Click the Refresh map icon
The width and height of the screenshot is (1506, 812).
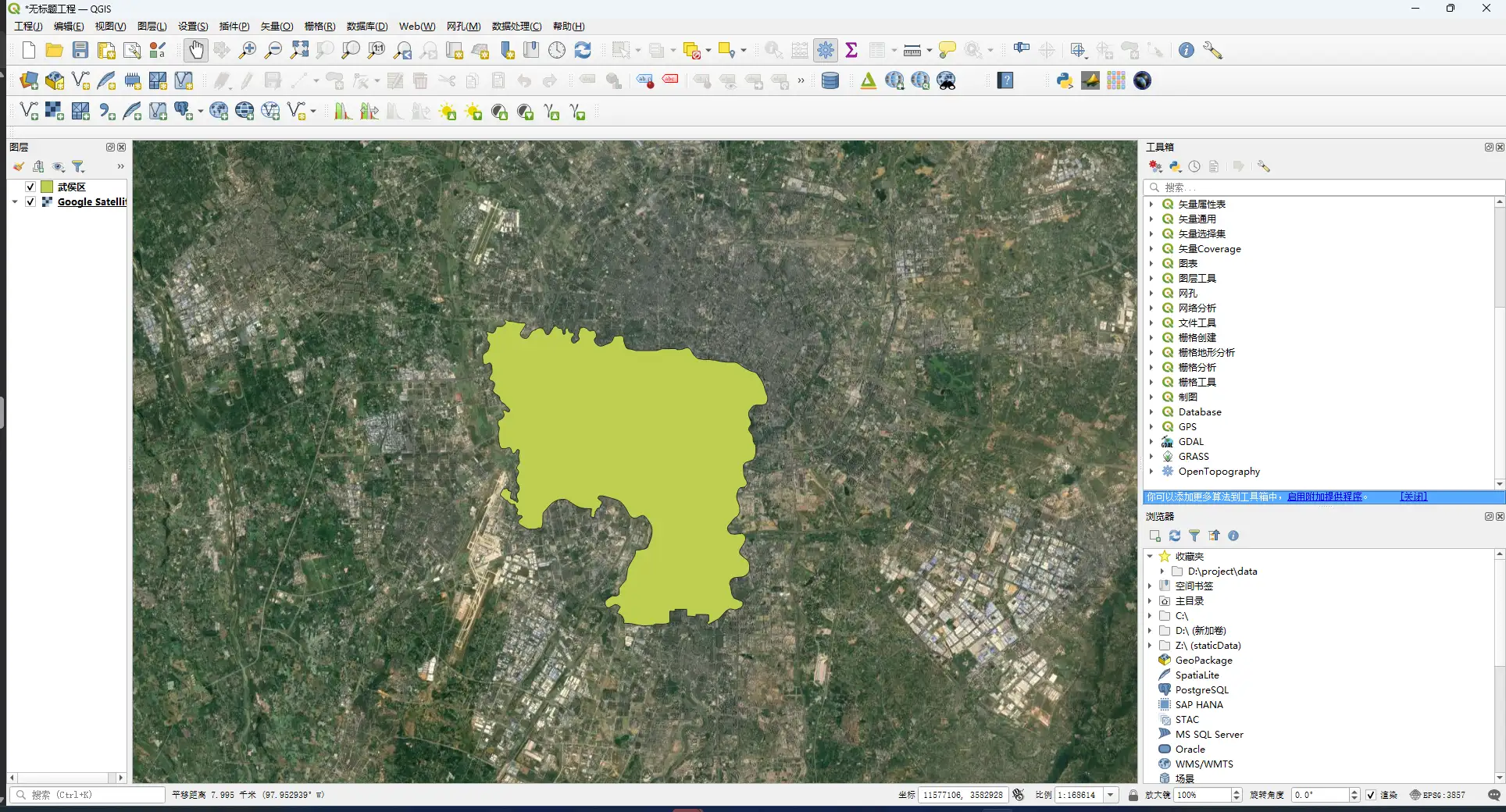click(583, 51)
